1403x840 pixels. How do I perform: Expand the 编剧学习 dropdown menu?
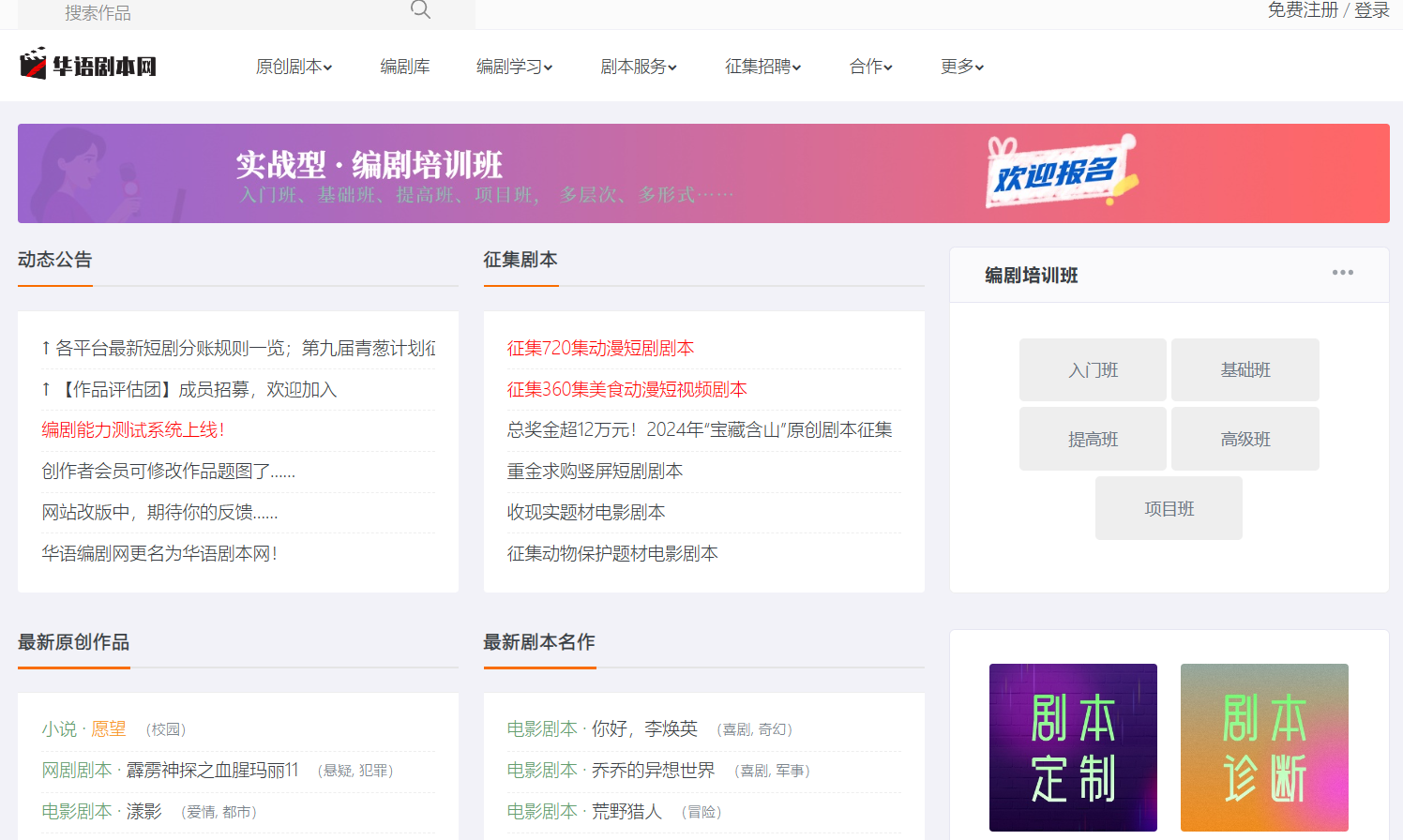pyautogui.click(x=514, y=67)
